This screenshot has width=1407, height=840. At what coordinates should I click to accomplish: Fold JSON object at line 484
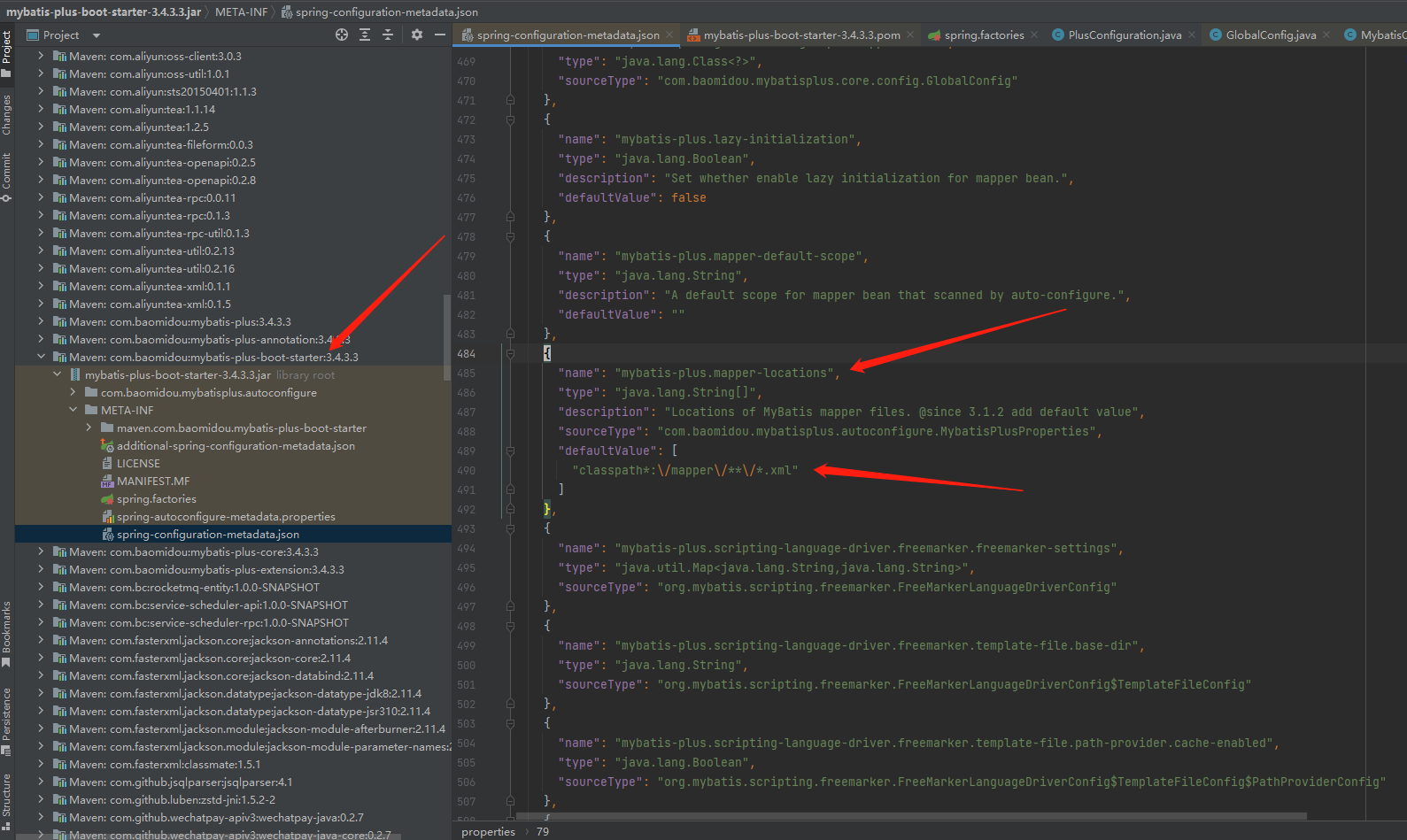tap(510, 353)
